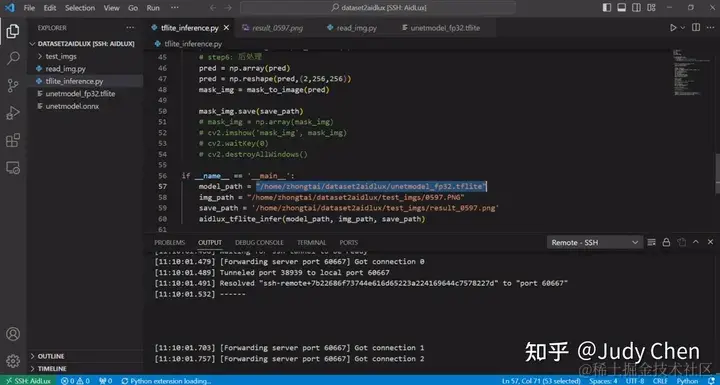Click the split editor icon
Viewport: 720px width, 385px height.
[696, 28]
